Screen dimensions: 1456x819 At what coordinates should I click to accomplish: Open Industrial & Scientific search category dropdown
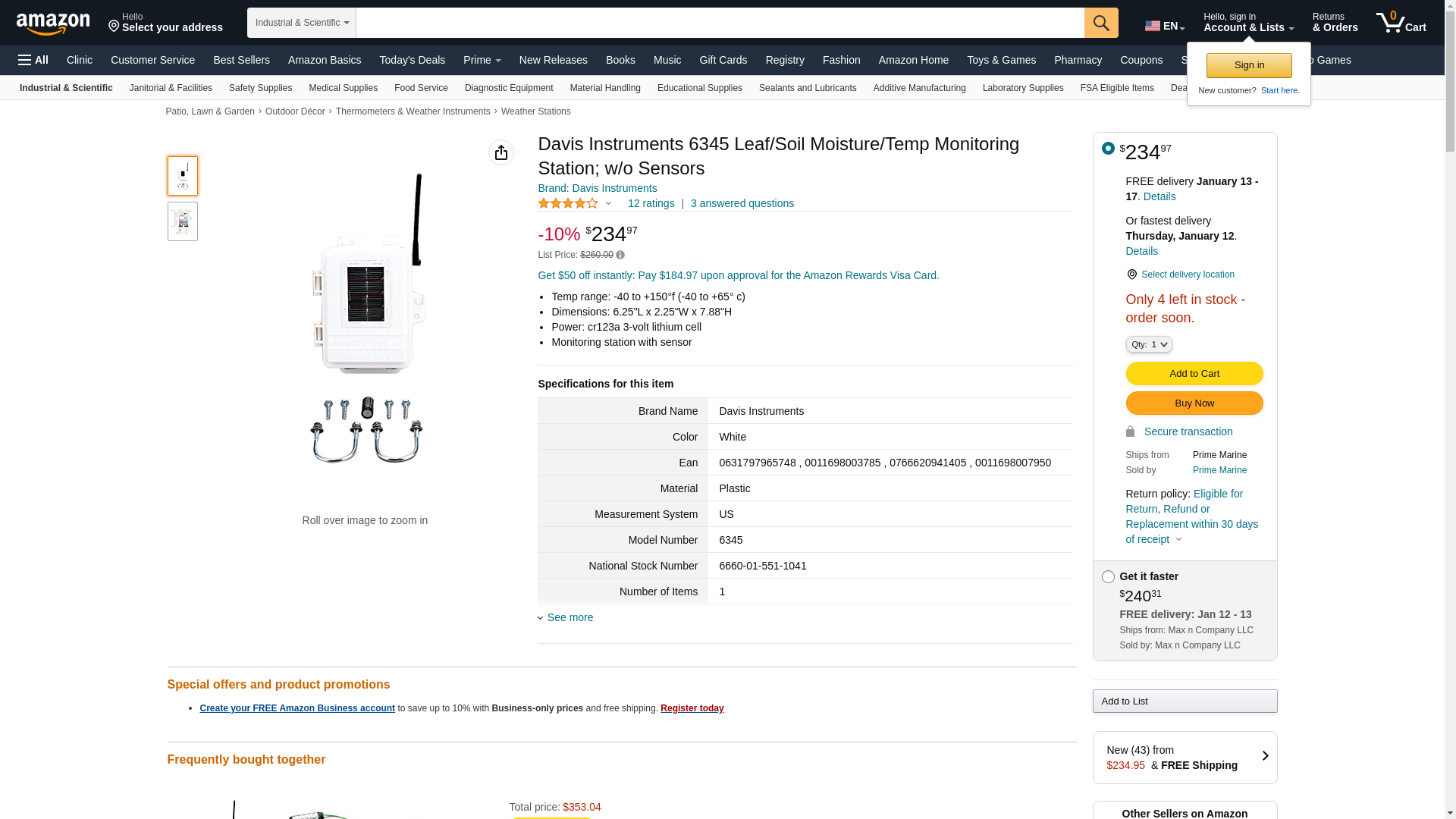pyautogui.click(x=302, y=23)
